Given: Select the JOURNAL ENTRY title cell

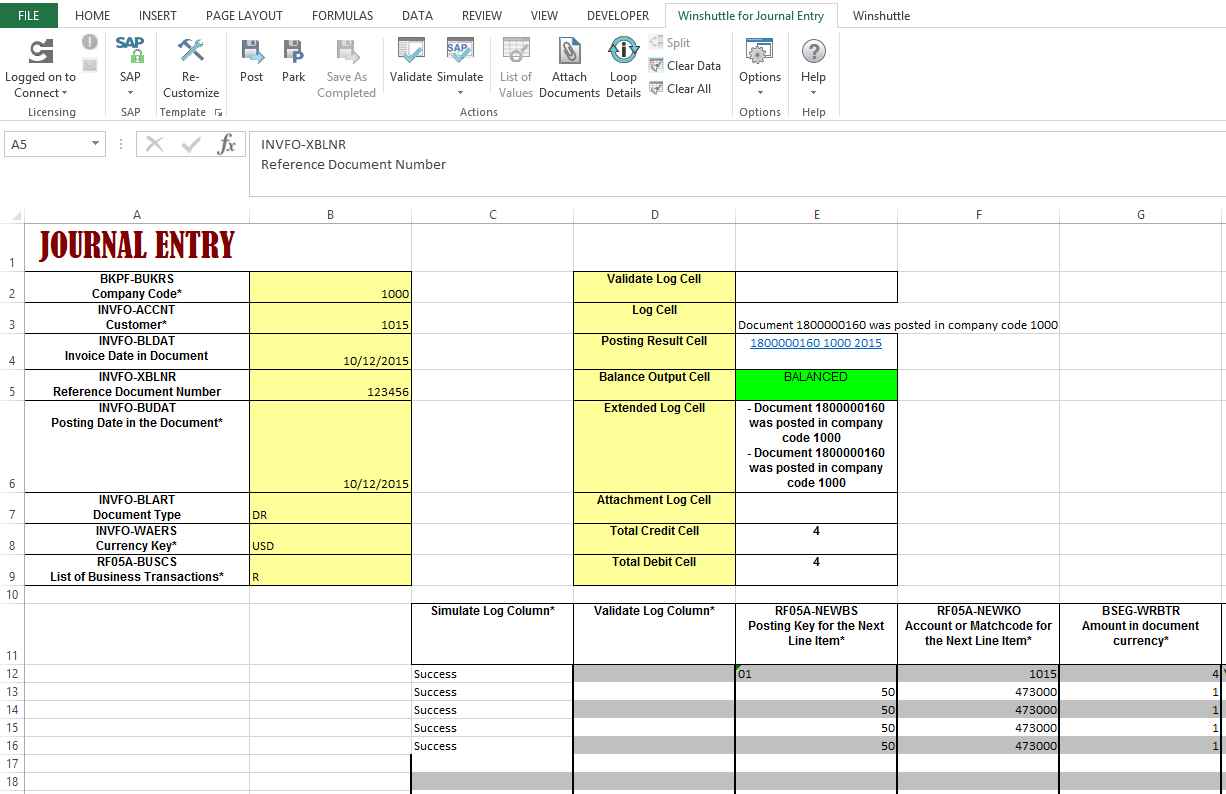Looking at the screenshot, I should point(137,246).
